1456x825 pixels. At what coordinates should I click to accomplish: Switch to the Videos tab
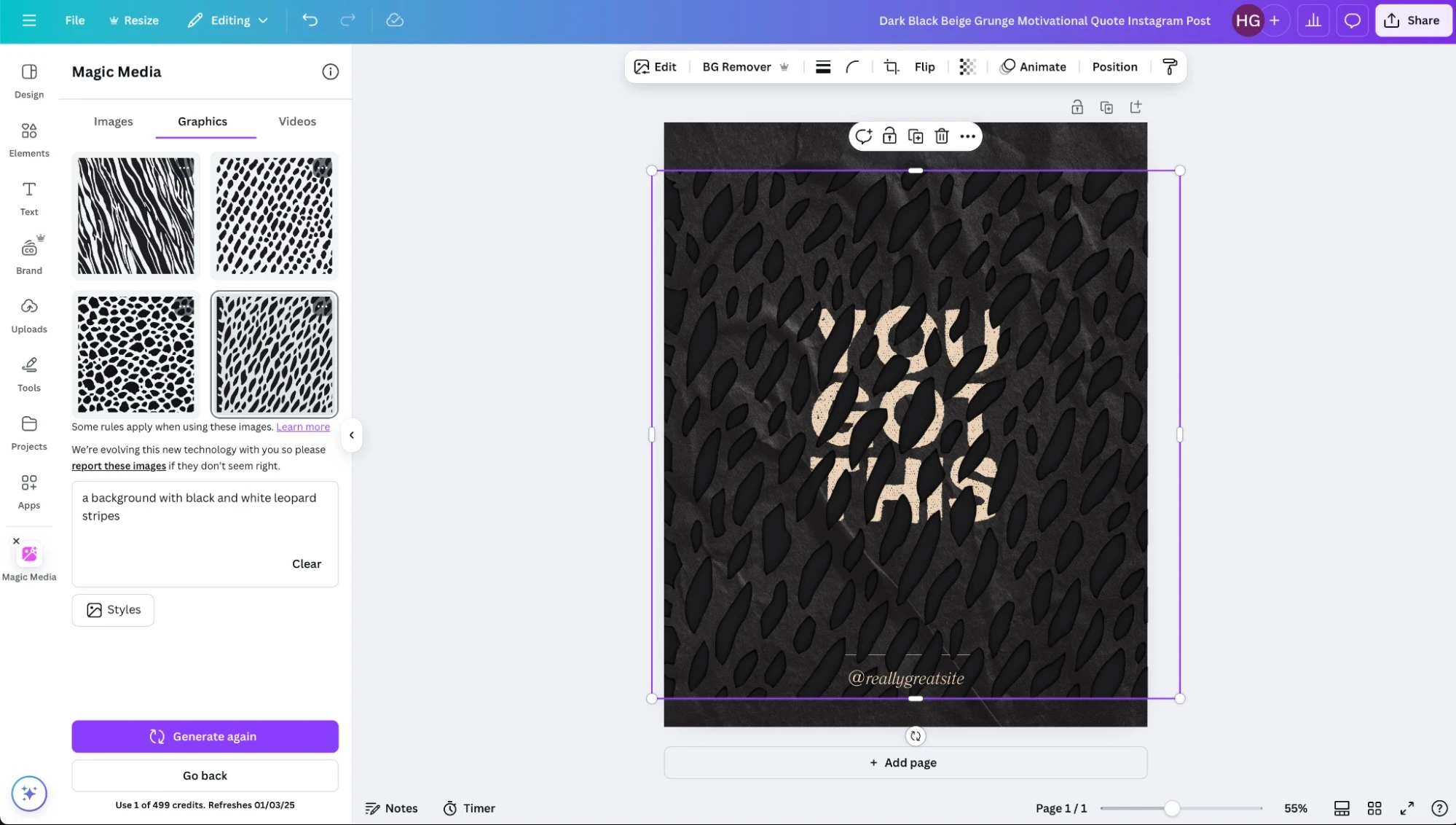pos(296,121)
